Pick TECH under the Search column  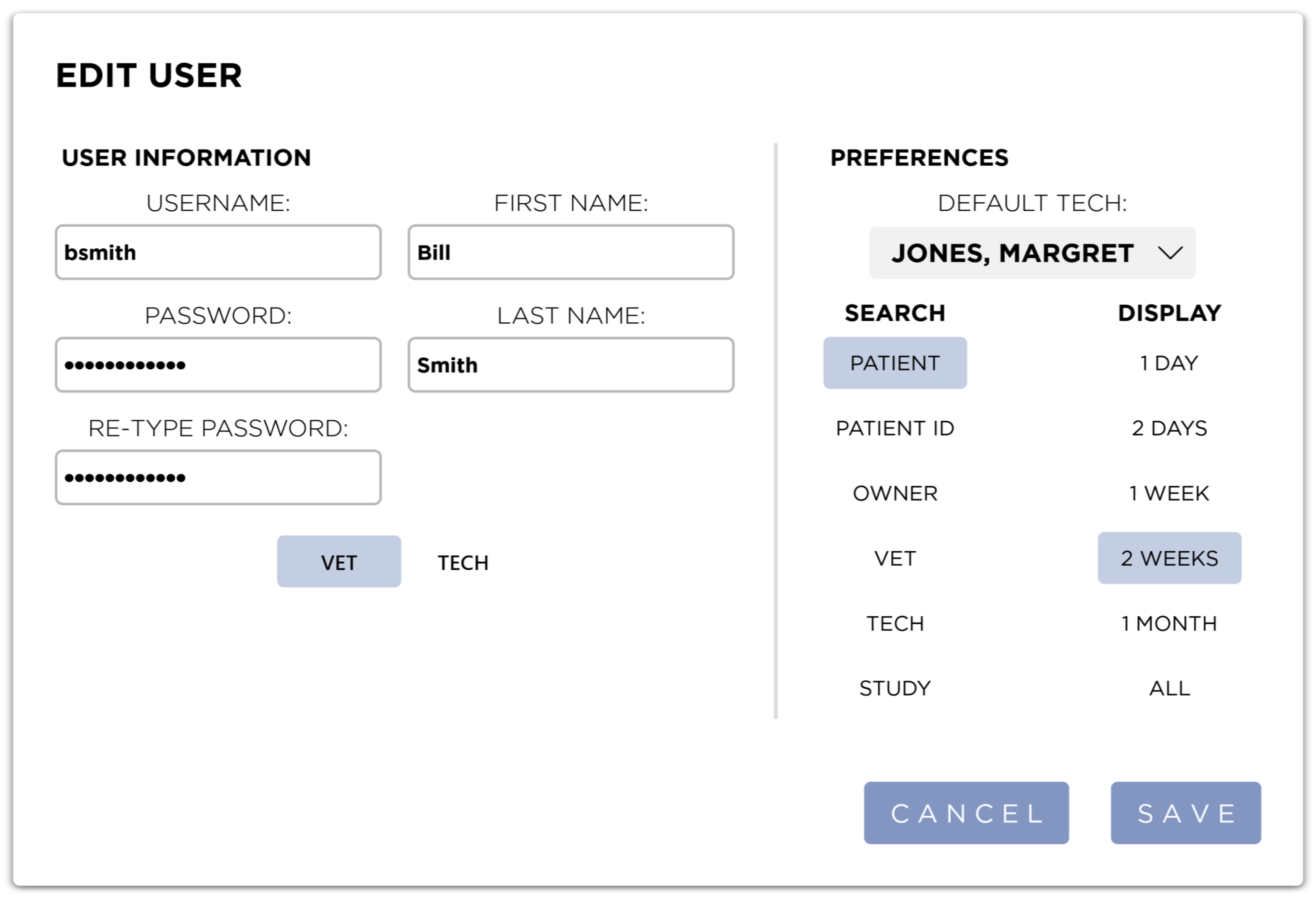click(895, 623)
